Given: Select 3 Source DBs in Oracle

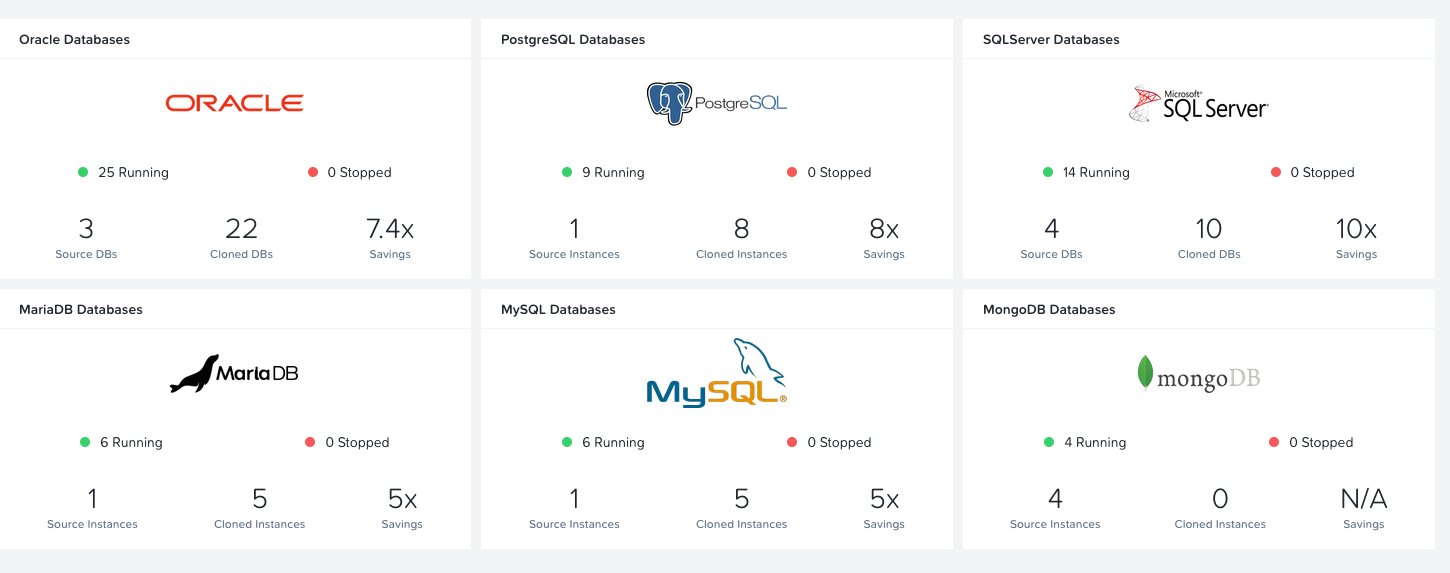Looking at the screenshot, I should (x=86, y=238).
